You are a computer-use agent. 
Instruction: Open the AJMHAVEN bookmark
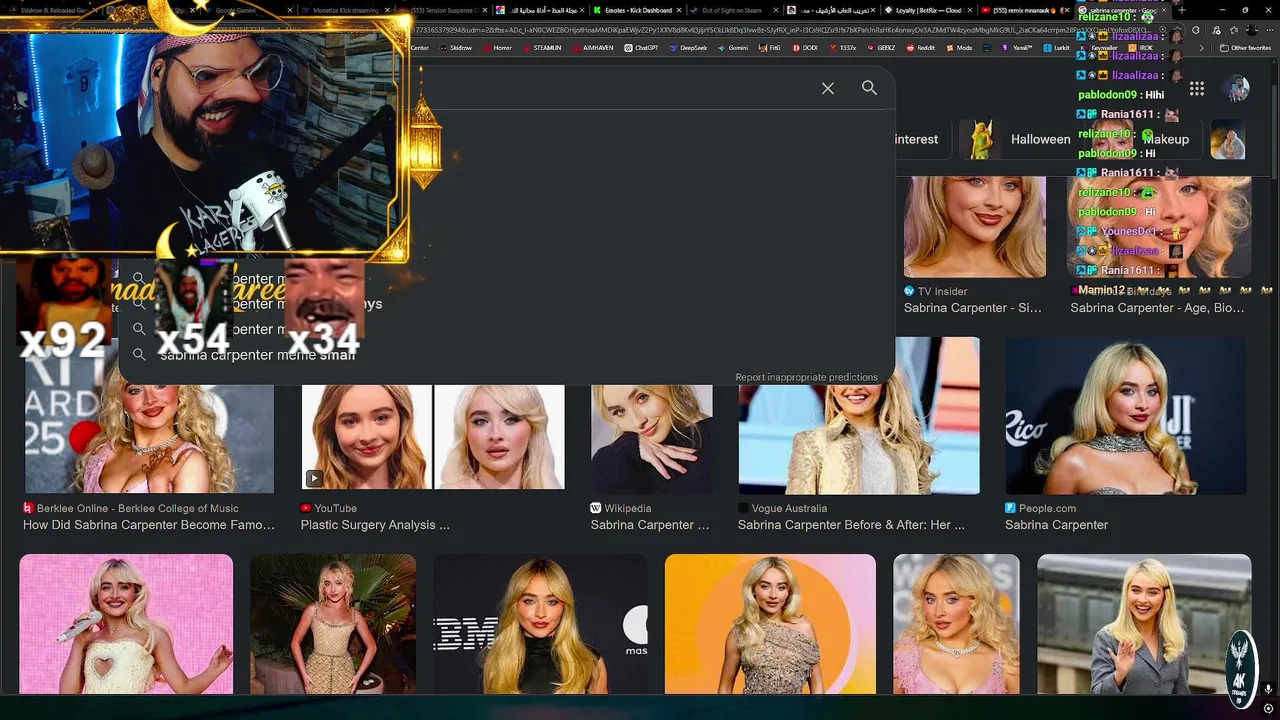pyautogui.click(x=593, y=47)
